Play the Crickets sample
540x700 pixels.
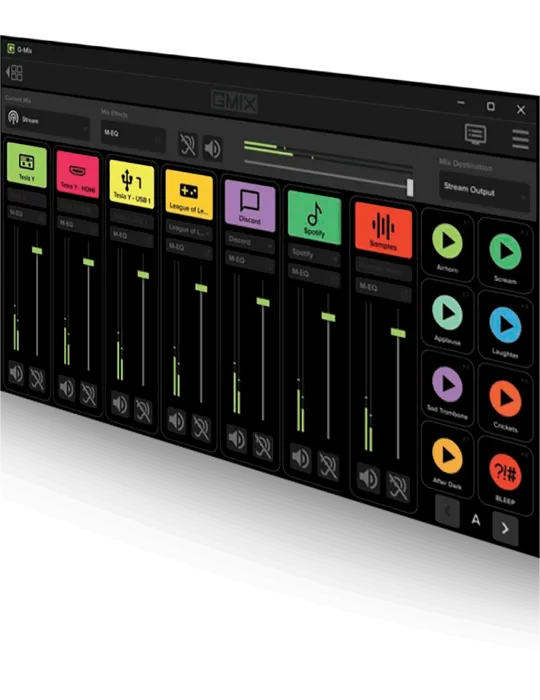[x=505, y=401]
